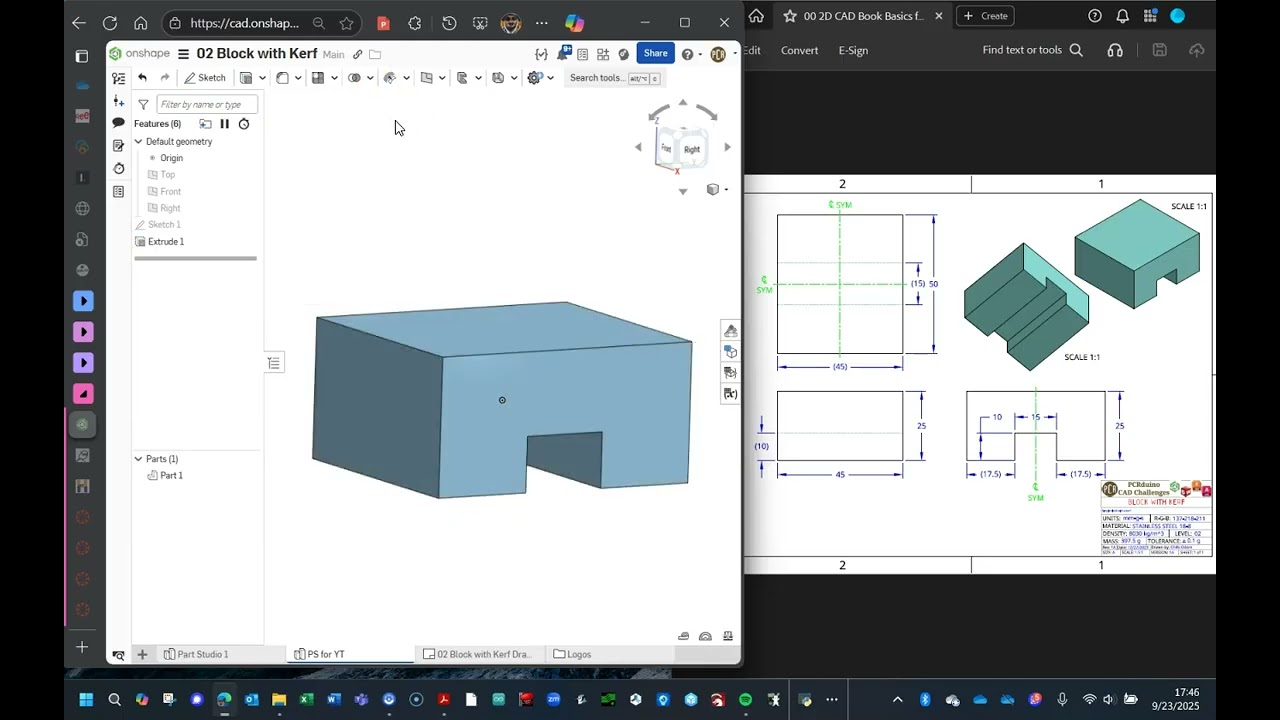The image size is (1280, 720).
Task: Open Onshape help menu
Action: coord(687,54)
